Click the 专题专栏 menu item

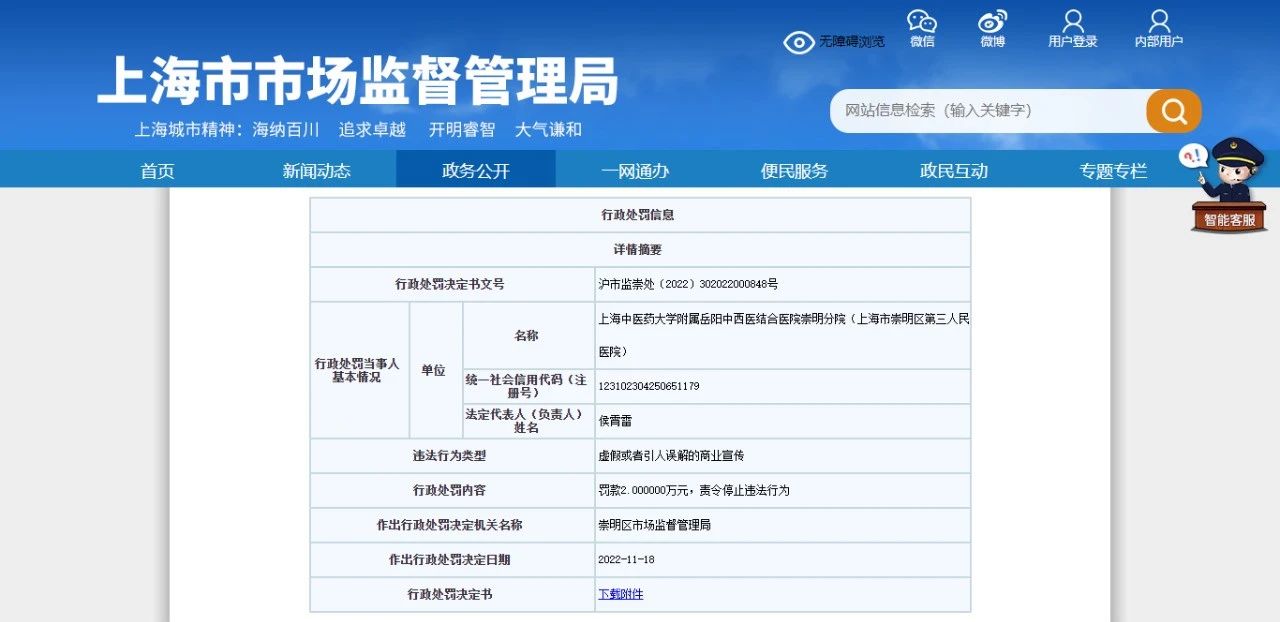(x=1112, y=171)
